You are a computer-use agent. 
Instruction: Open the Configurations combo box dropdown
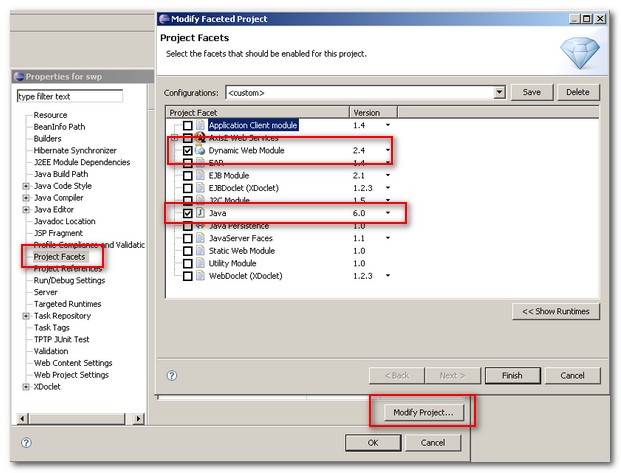[499, 92]
